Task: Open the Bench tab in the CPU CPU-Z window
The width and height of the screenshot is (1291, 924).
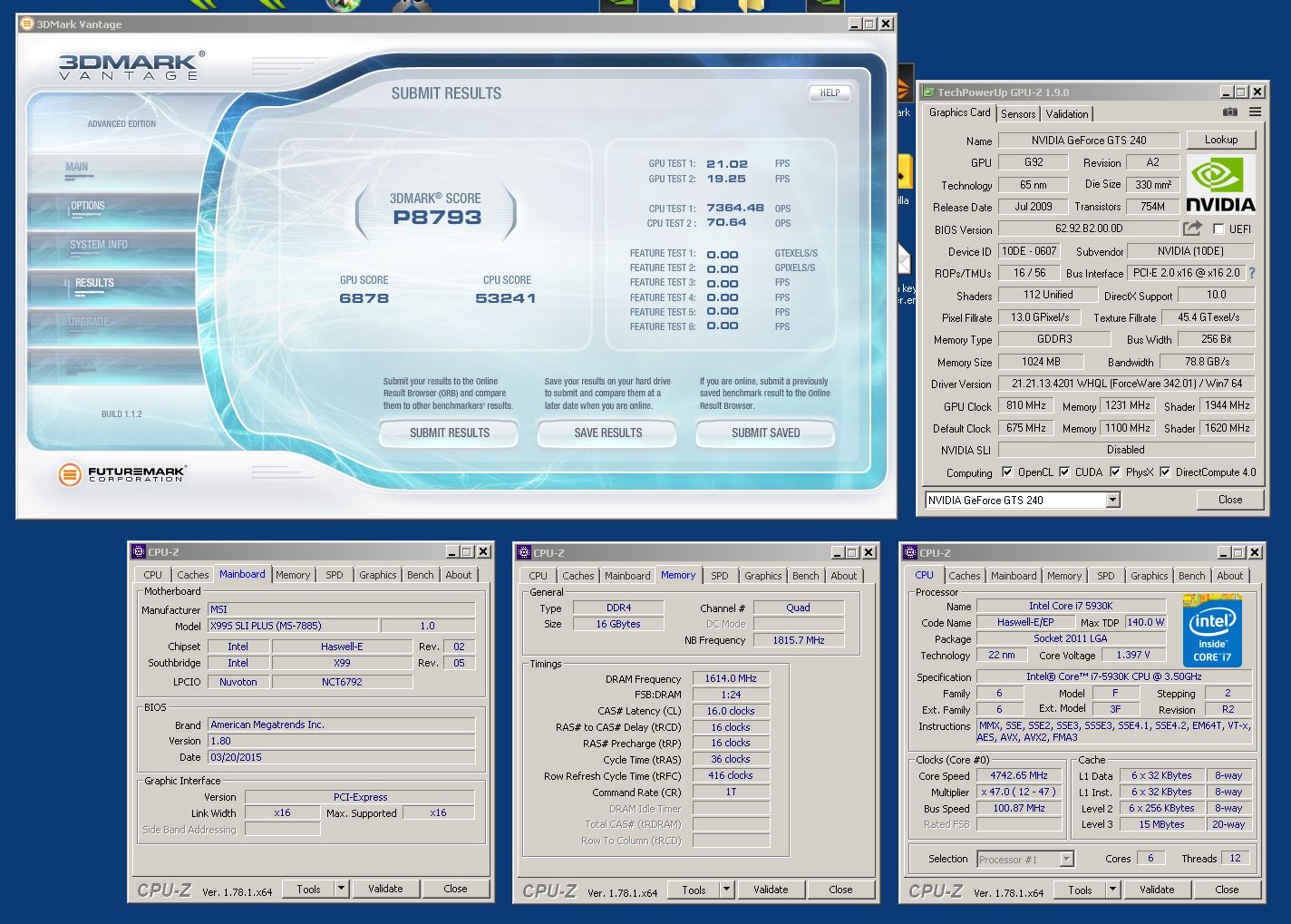Action: (x=1192, y=576)
